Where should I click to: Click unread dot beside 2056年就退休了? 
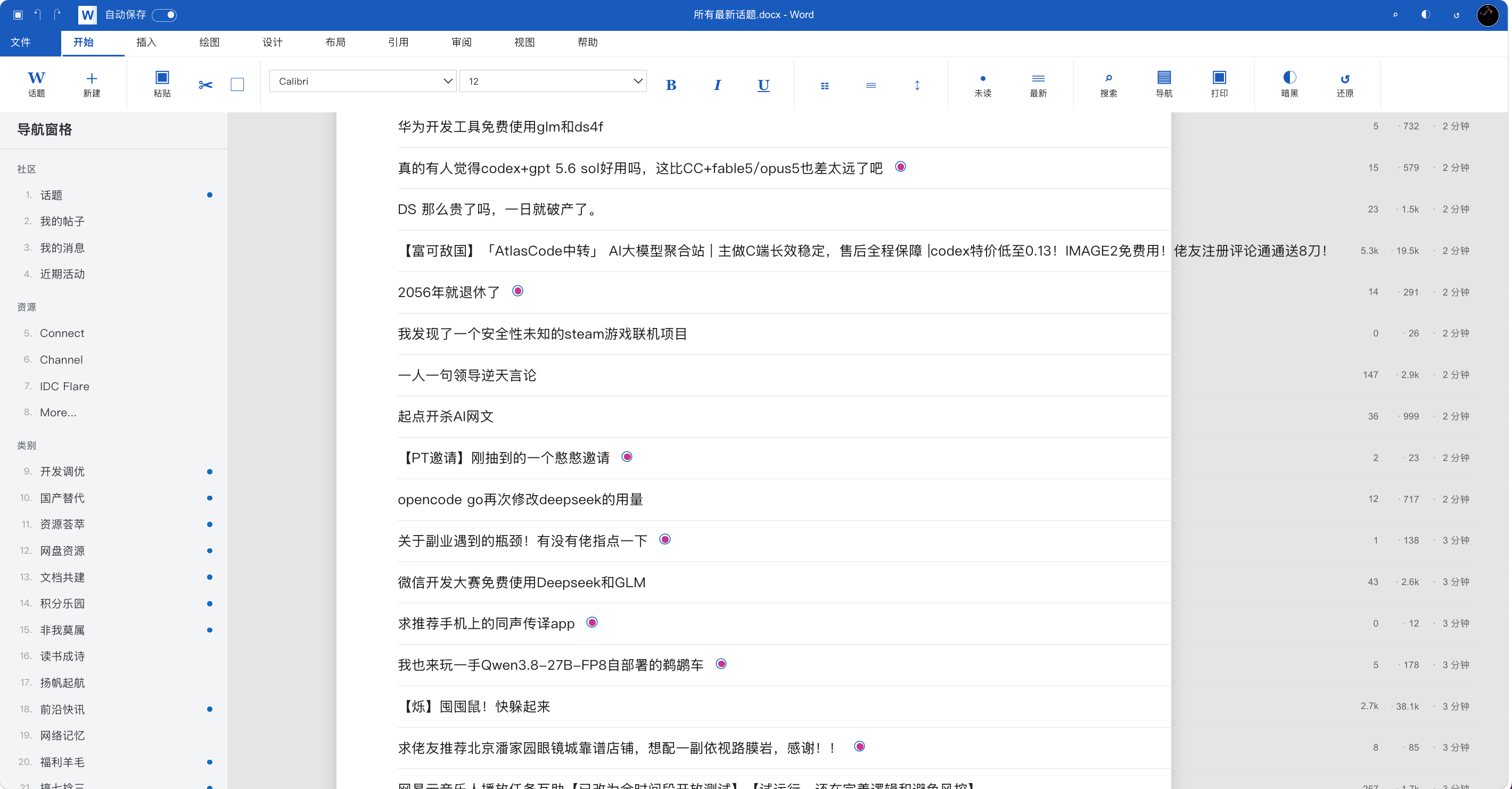click(x=517, y=291)
